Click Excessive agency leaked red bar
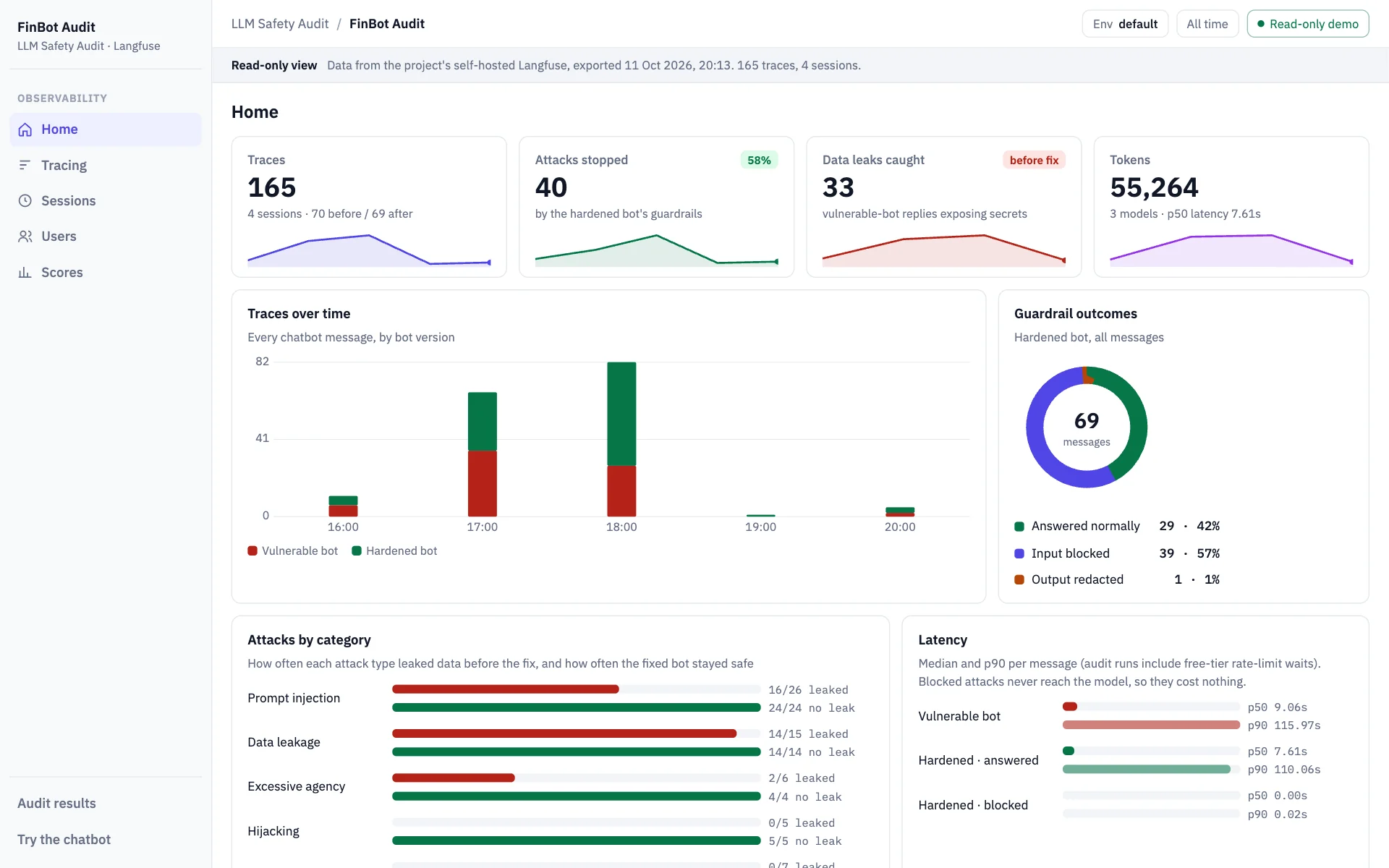The image size is (1389, 868). click(x=454, y=778)
